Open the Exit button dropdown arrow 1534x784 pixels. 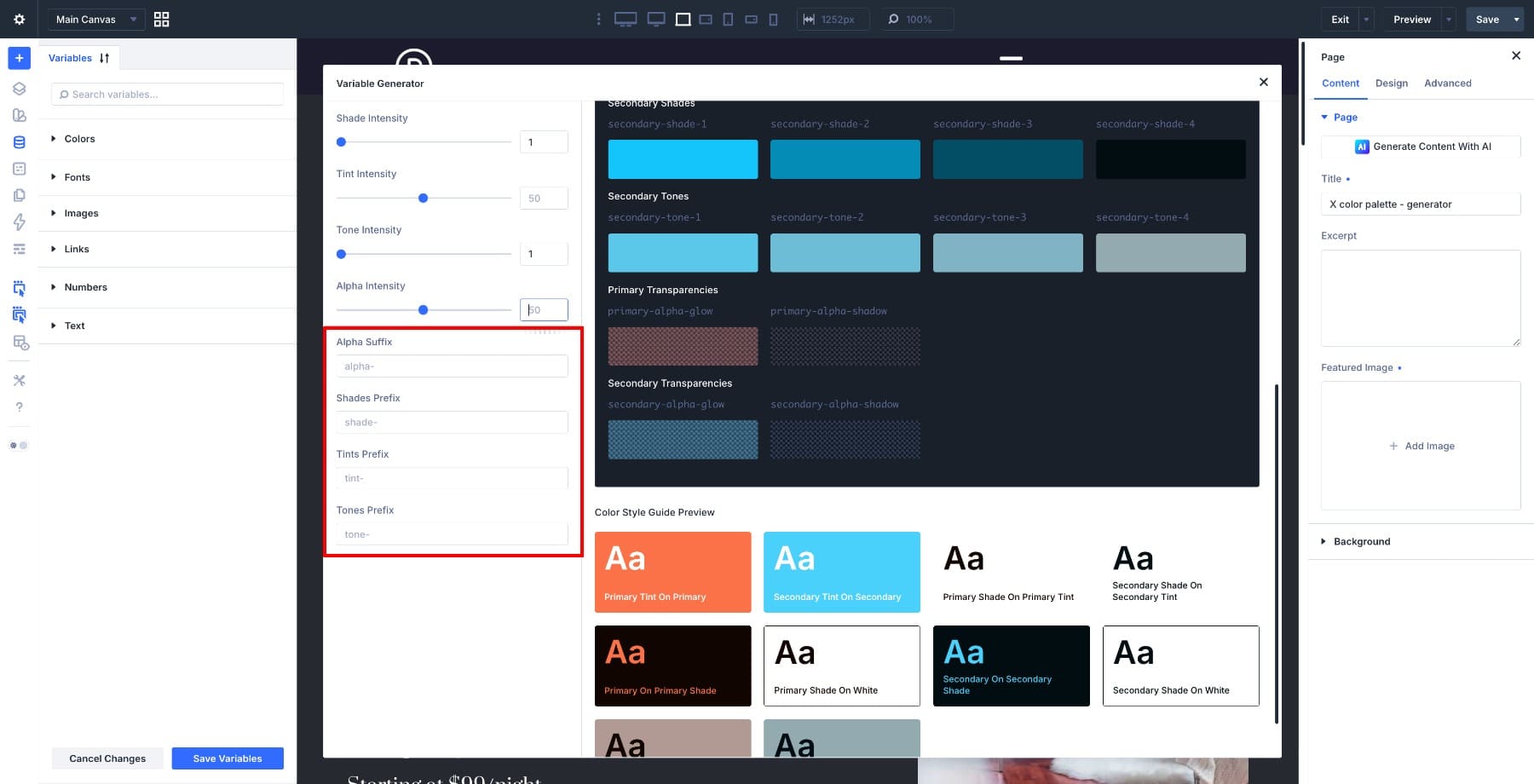[1366, 19]
